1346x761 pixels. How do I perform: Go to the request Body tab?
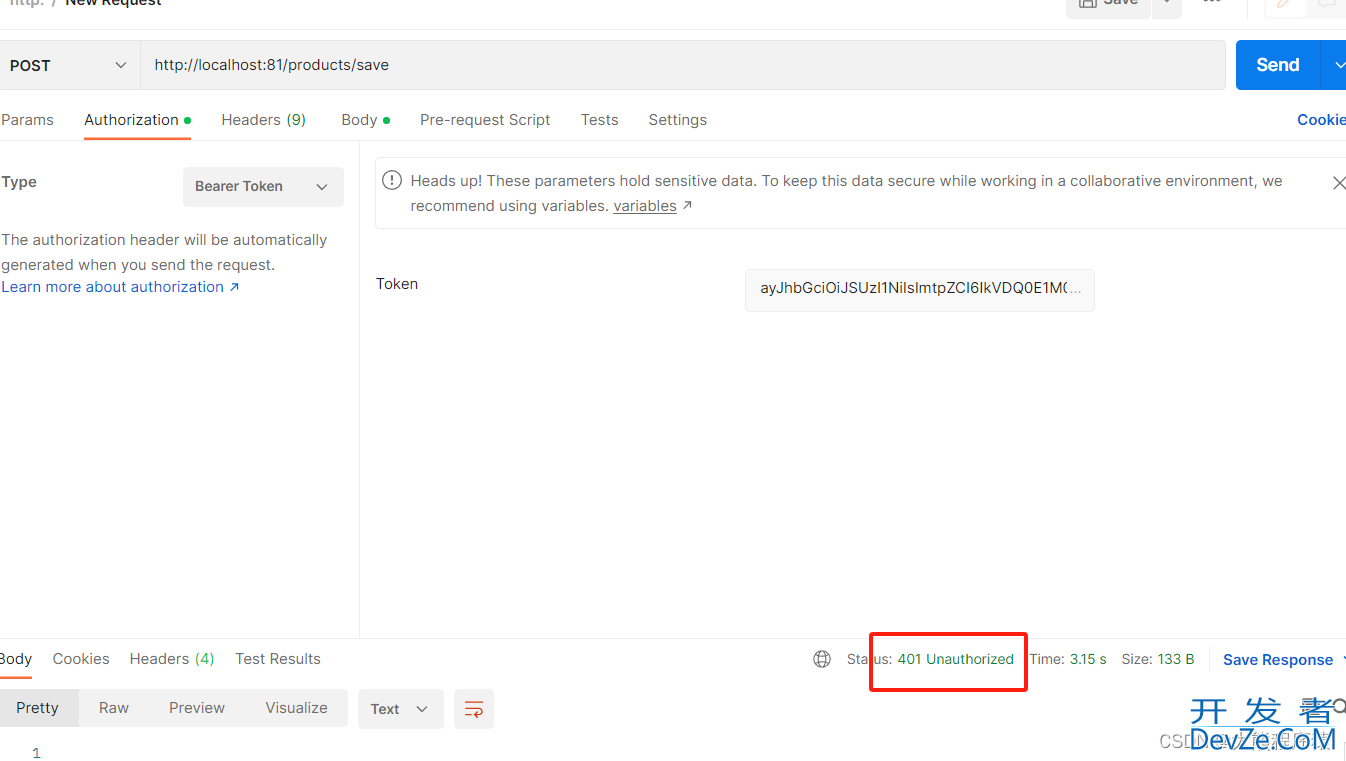click(365, 120)
